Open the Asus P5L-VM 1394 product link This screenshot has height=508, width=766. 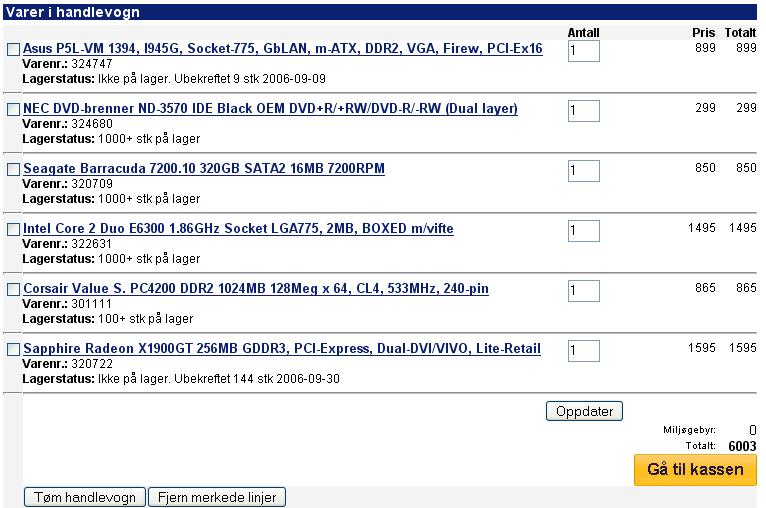coord(283,48)
